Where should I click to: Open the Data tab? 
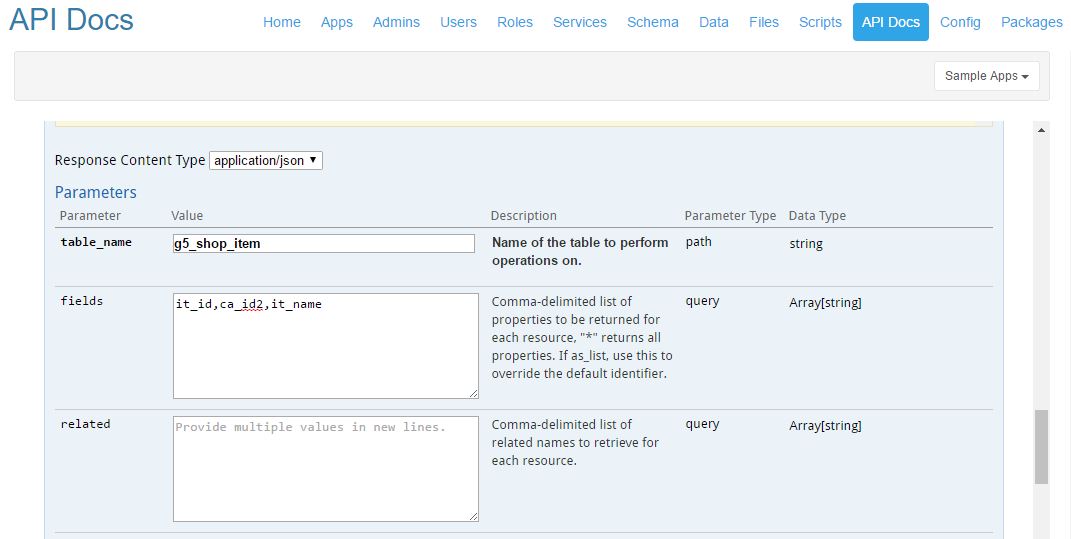(x=713, y=22)
